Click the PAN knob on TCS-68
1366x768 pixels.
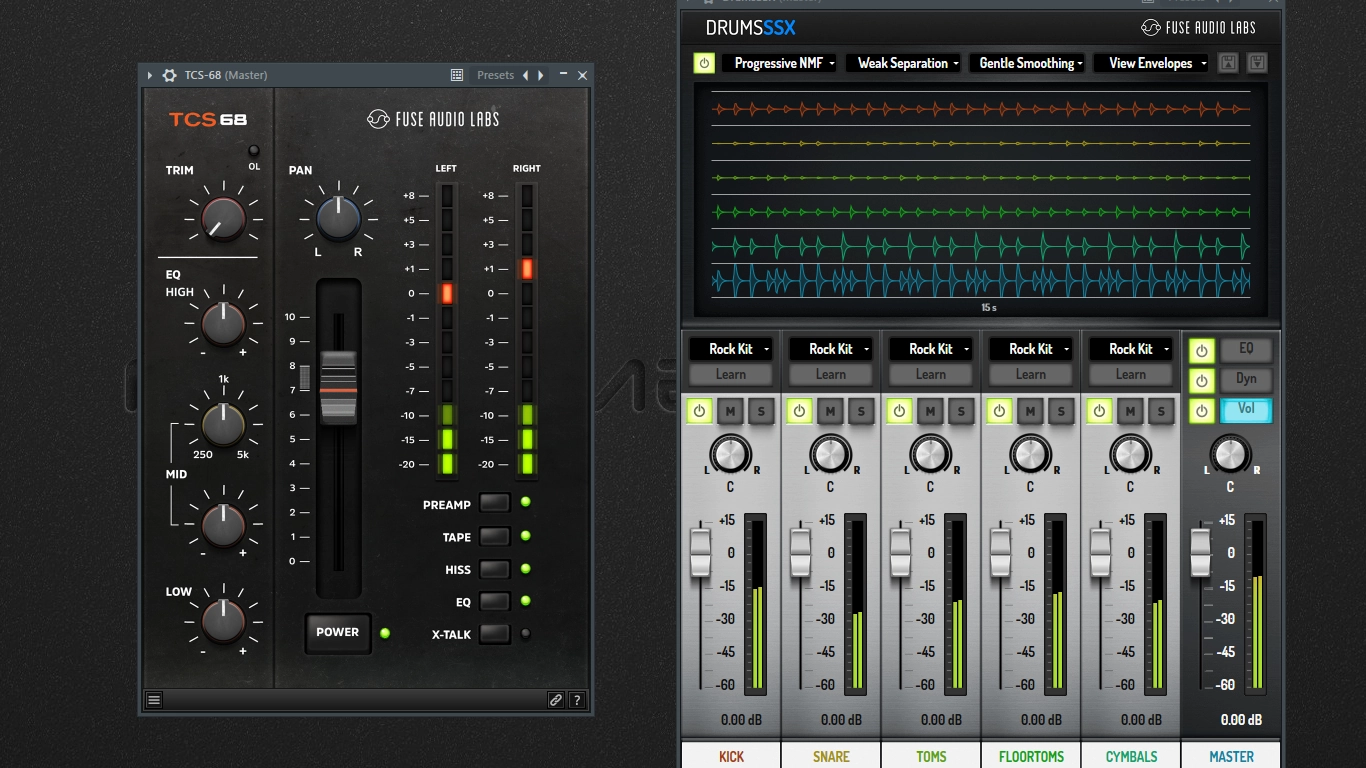coord(339,218)
